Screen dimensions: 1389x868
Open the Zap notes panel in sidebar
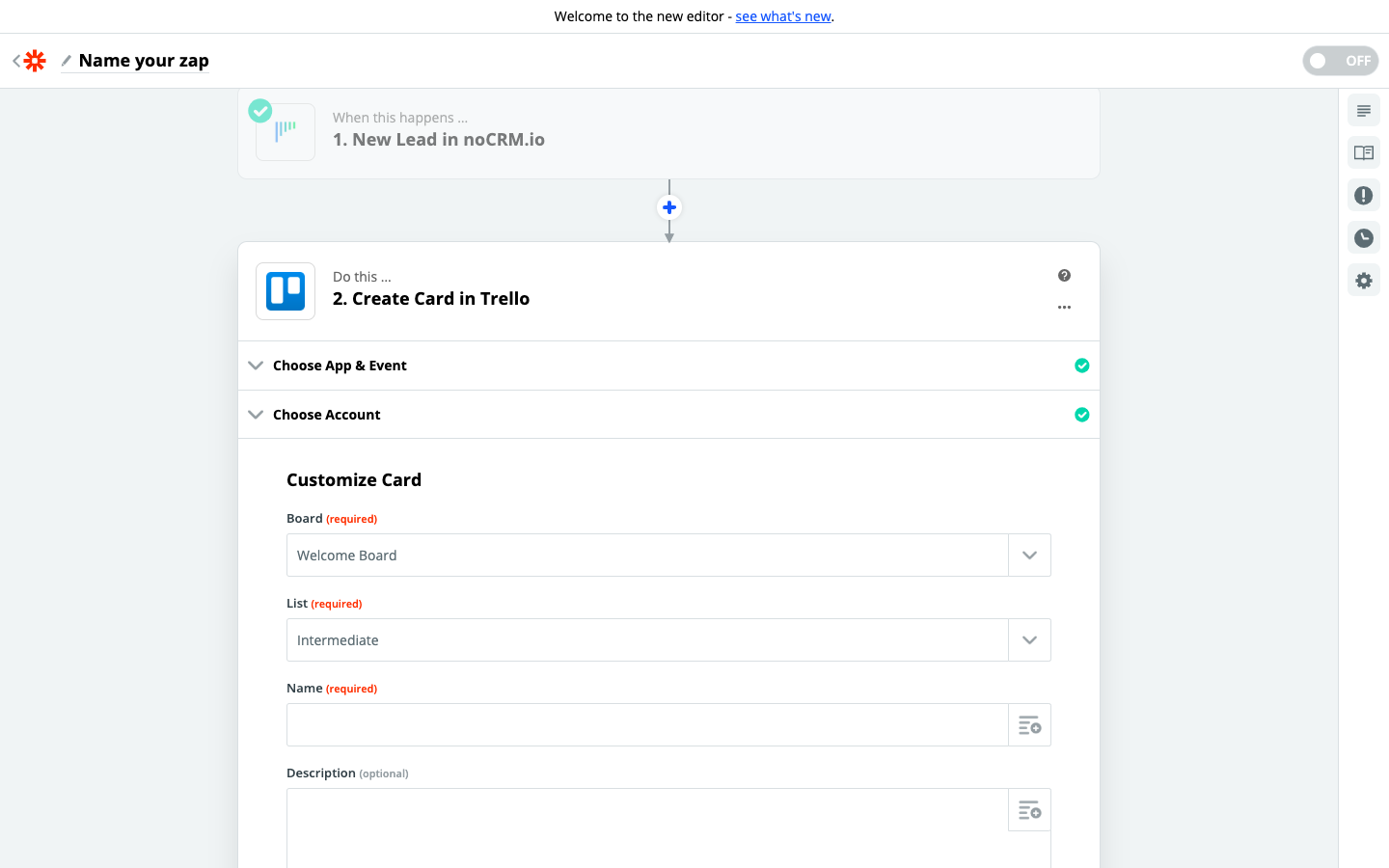click(1363, 110)
